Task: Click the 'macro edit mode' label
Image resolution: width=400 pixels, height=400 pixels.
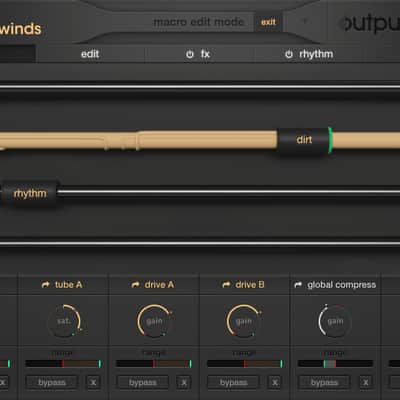Action: [199, 22]
